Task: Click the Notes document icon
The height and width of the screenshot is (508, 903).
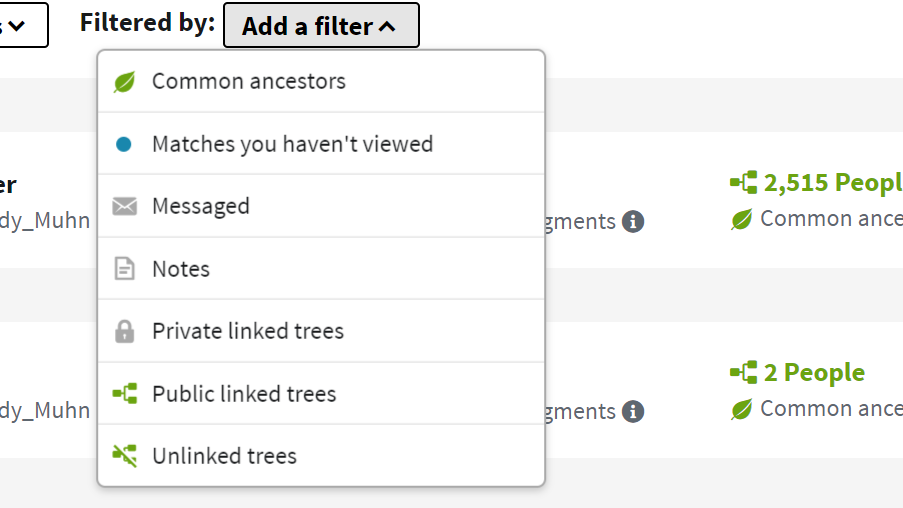Action: tap(124, 269)
